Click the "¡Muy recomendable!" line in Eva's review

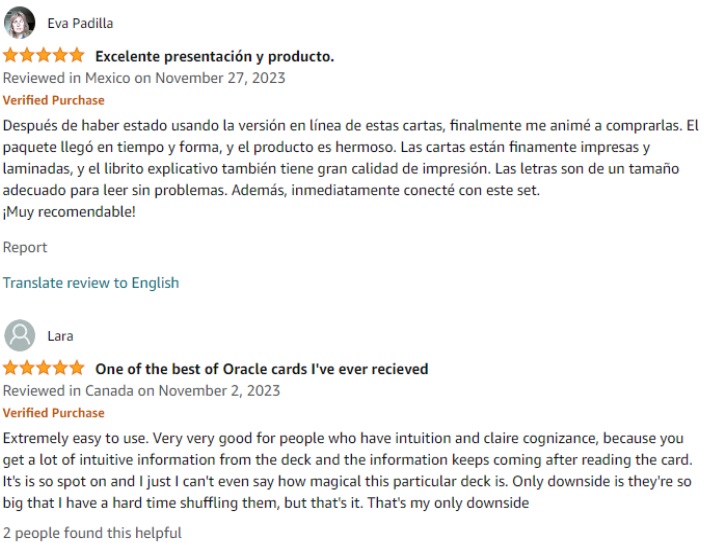point(69,212)
